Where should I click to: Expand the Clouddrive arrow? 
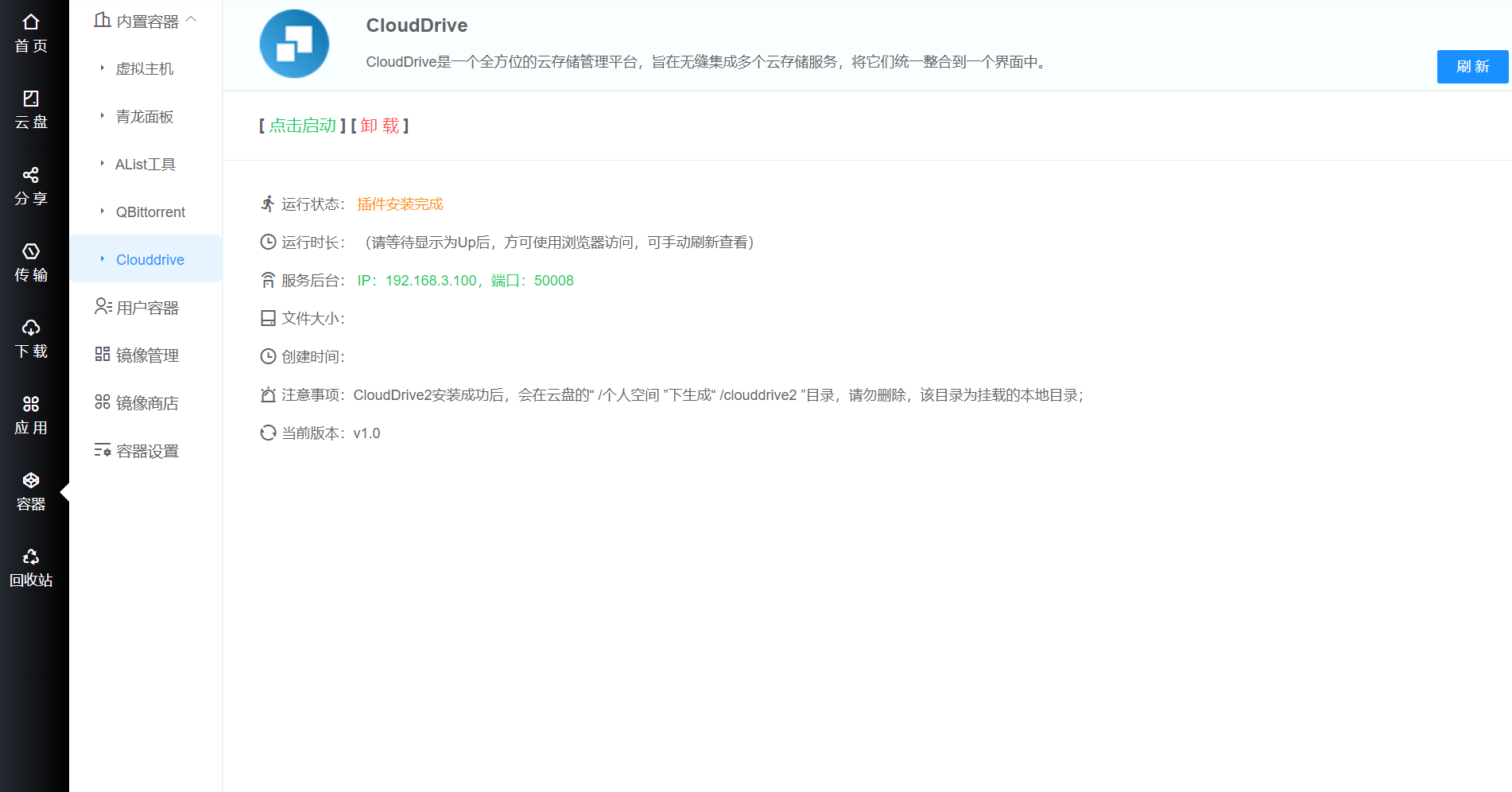tap(103, 259)
